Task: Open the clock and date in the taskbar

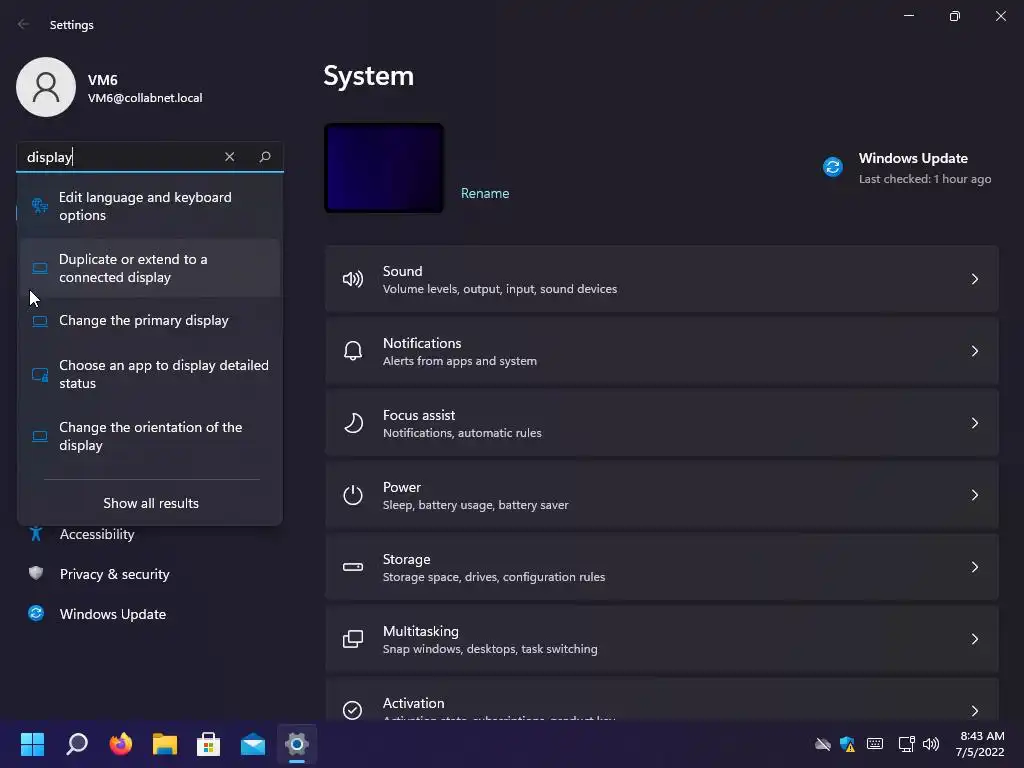Action: (x=980, y=744)
